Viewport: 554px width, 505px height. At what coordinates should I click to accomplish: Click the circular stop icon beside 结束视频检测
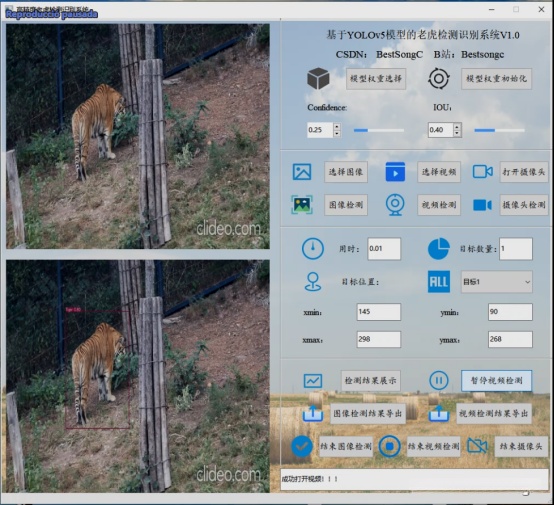click(x=389, y=446)
